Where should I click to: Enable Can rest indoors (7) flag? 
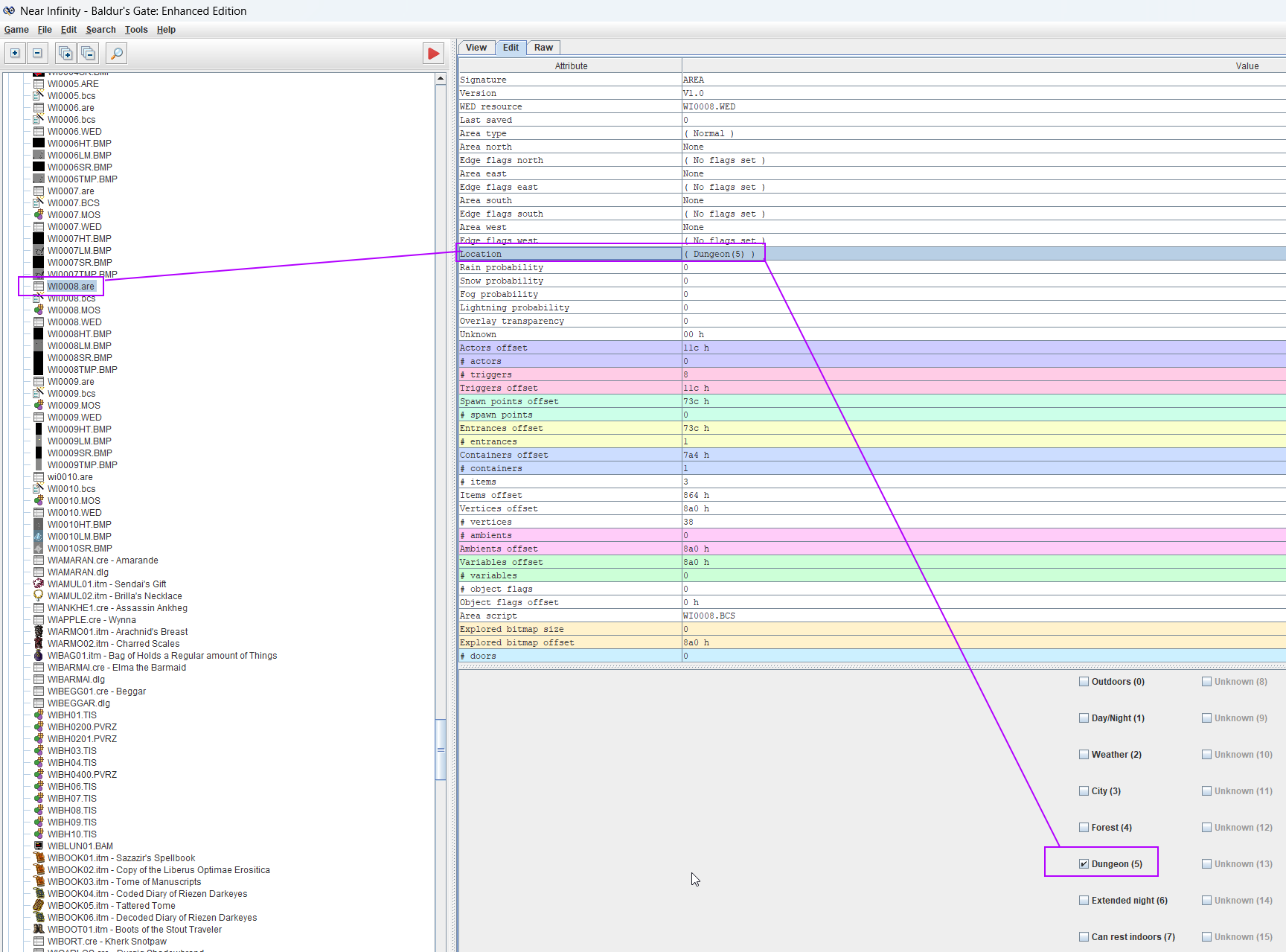point(1084,936)
